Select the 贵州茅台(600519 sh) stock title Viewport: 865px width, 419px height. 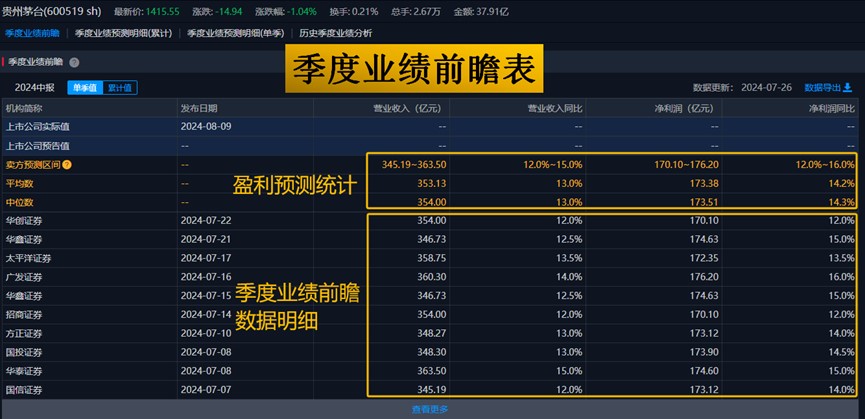pos(53,10)
